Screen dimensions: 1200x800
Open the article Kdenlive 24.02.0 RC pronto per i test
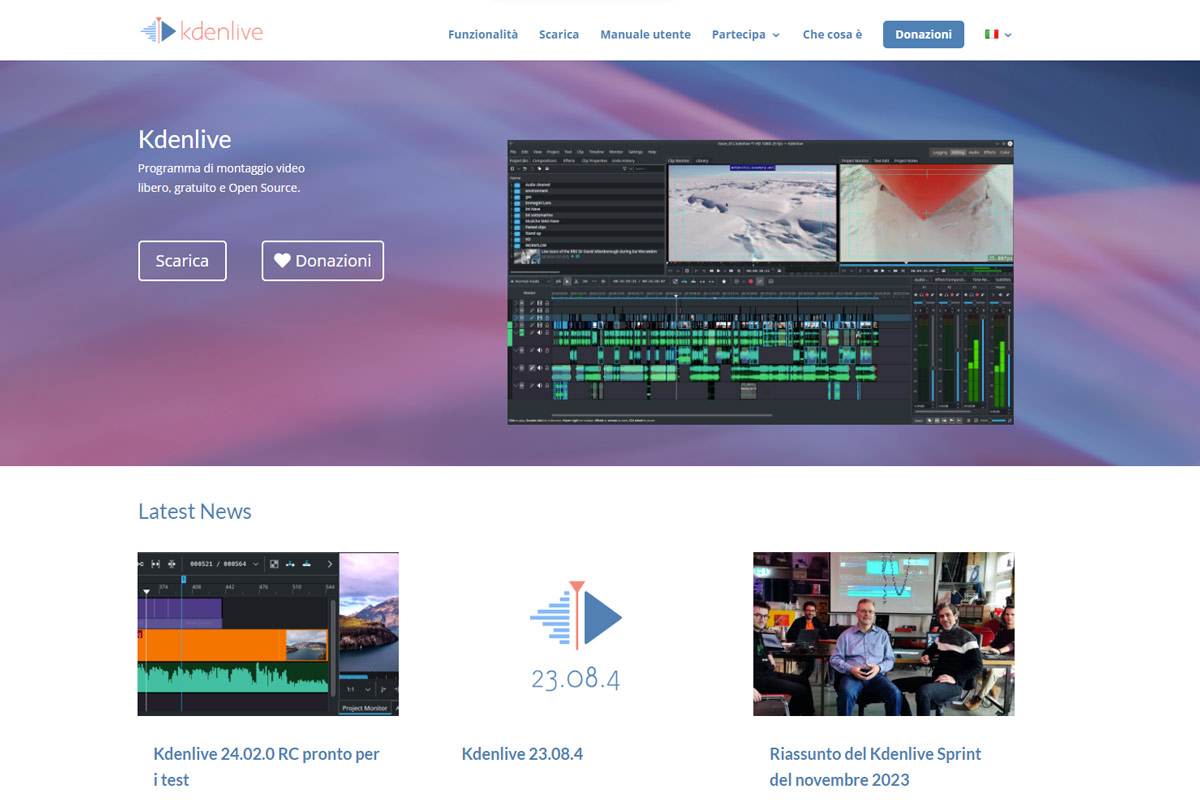[266, 767]
